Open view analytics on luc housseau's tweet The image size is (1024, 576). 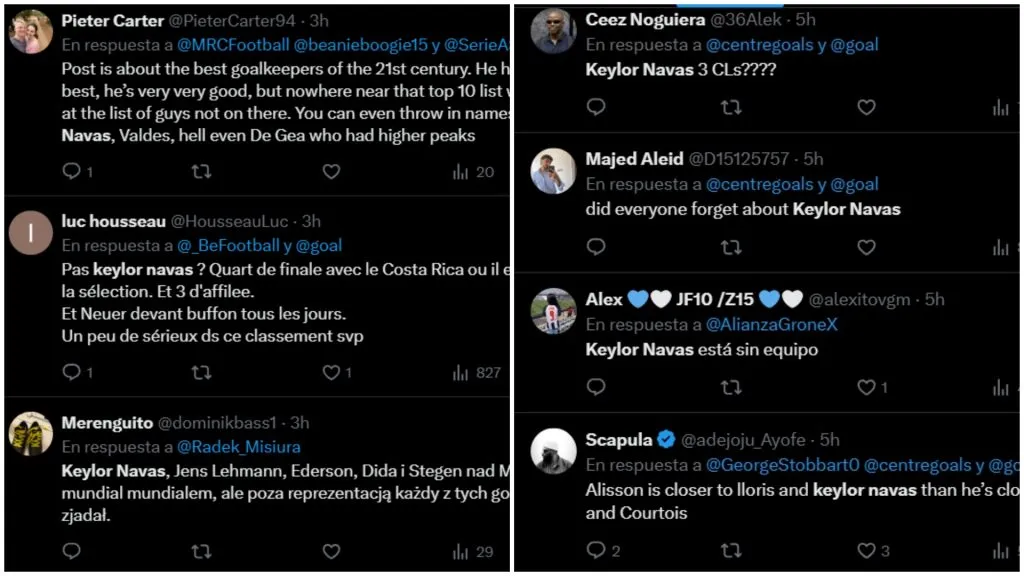click(459, 372)
